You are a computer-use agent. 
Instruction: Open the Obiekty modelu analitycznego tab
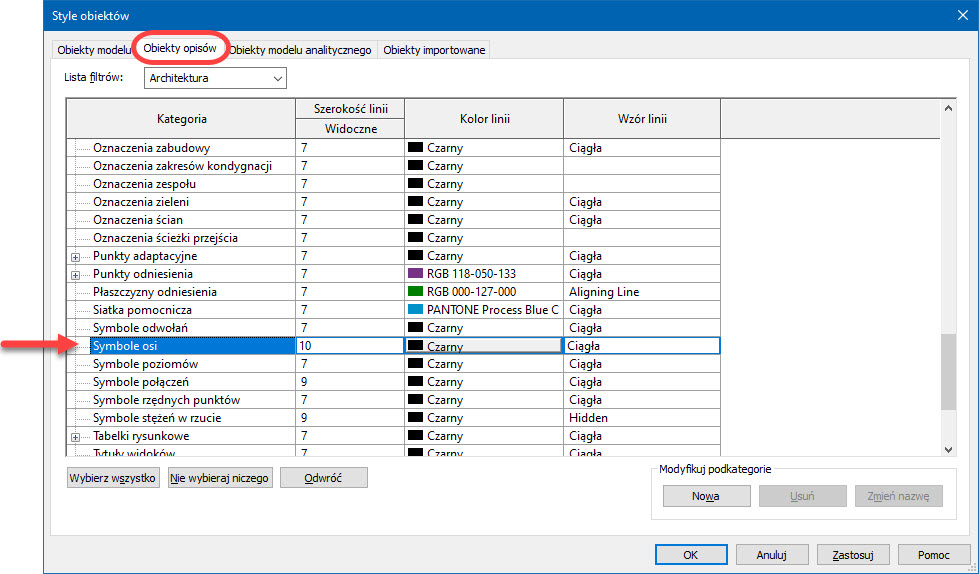pyautogui.click(x=301, y=50)
